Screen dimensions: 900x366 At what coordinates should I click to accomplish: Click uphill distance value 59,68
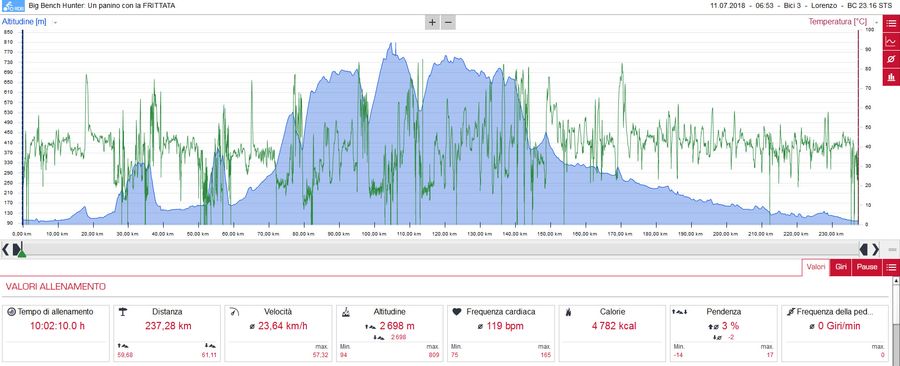124,356
